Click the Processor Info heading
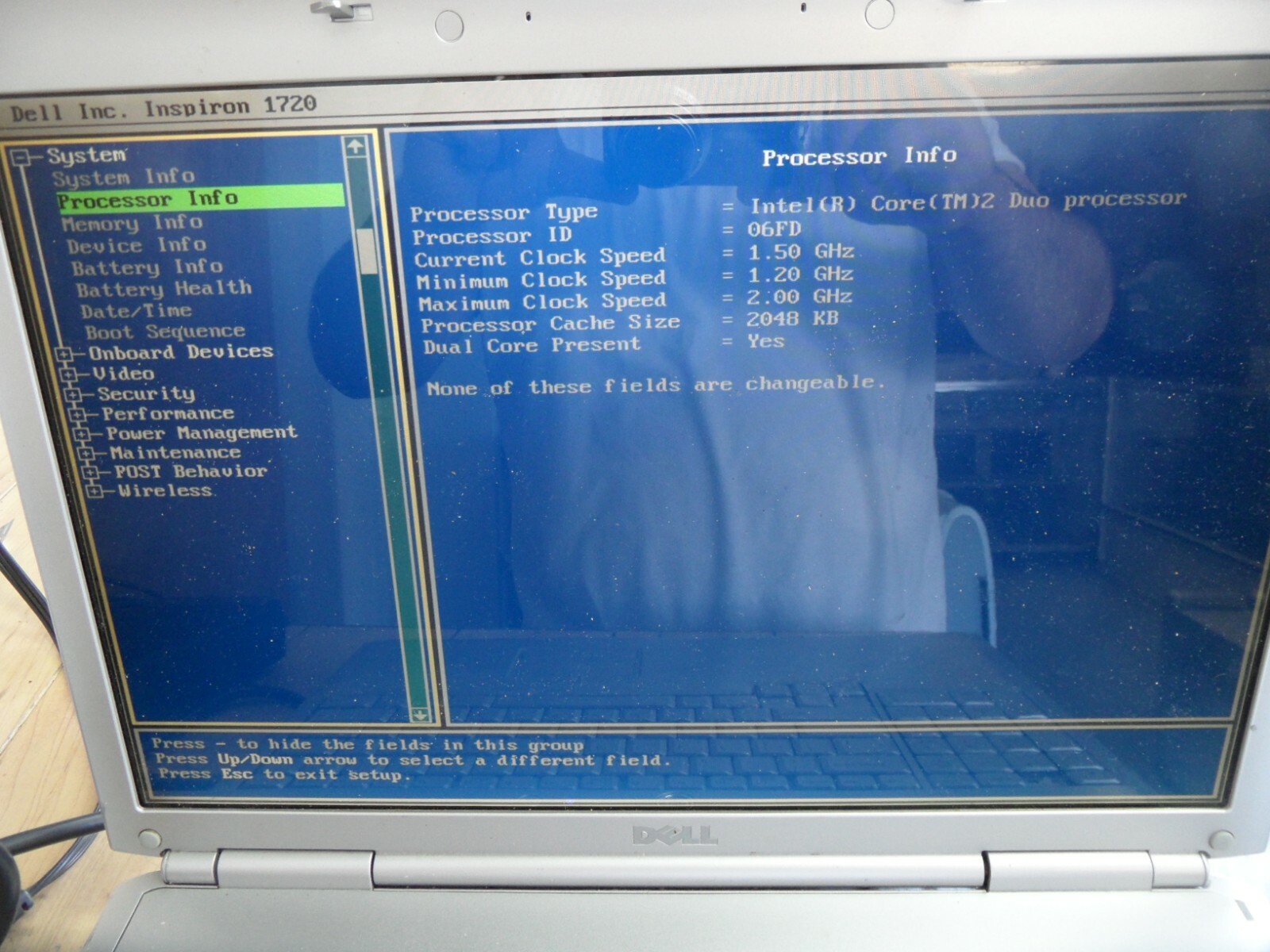Image resolution: width=1270 pixels, height=952 pixels. pyautogui.click(x=860, y=156)
